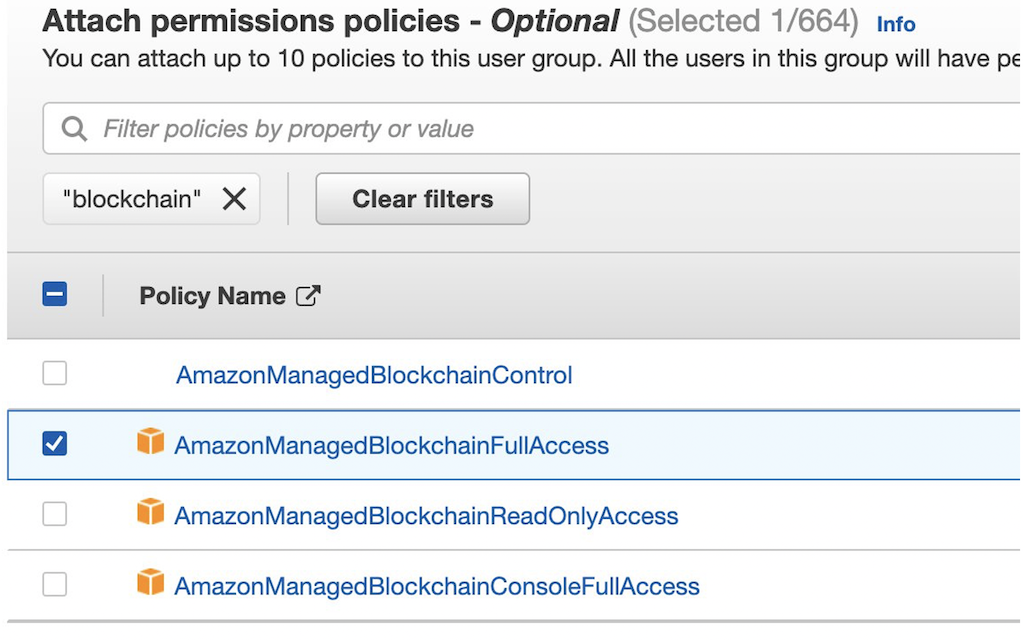Click the orange box icon for AmazonManagedBlockchainReadOnlyAccess
Screen dimensions: 1024x640
150,513
